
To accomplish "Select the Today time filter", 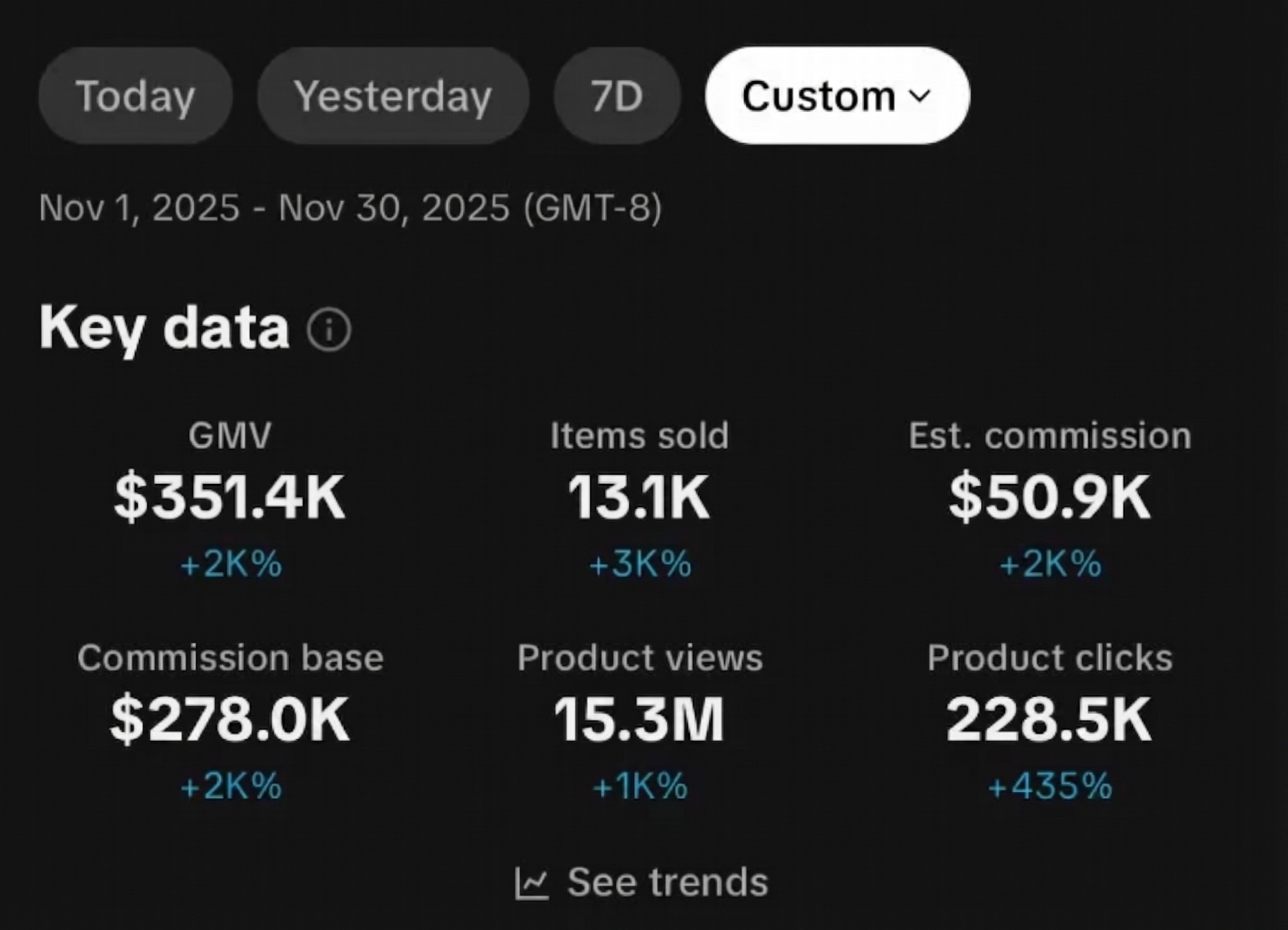I will [x=135, y=95].
